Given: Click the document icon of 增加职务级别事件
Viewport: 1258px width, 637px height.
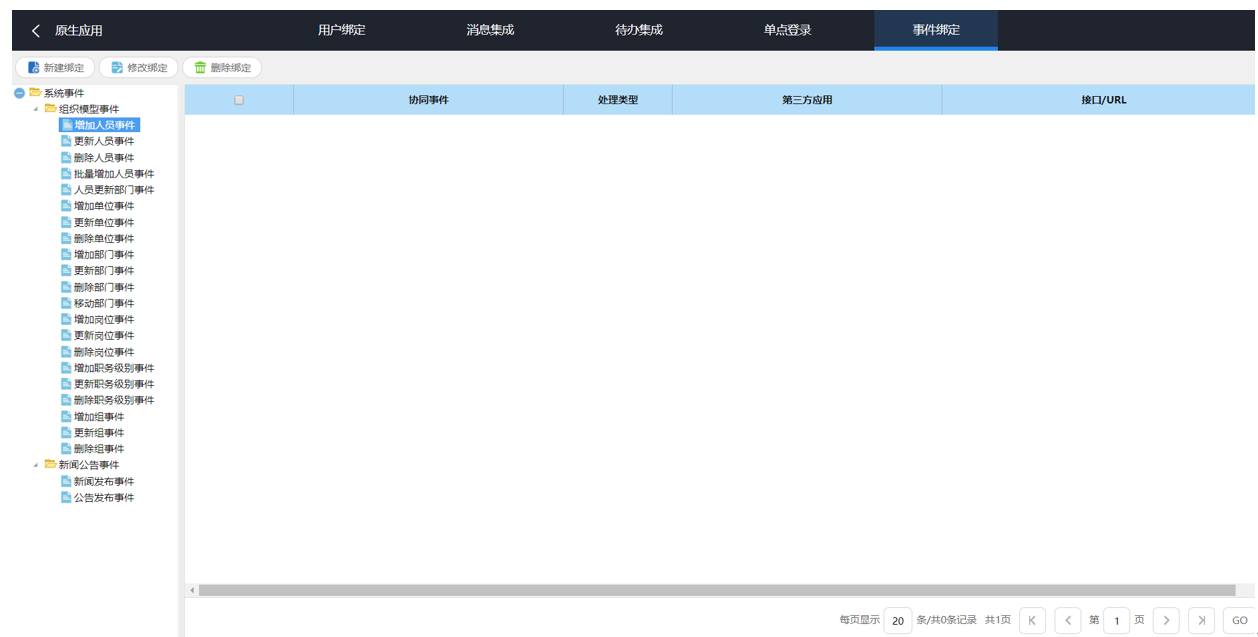Looking at the screenshot, I should pos(66,368).
